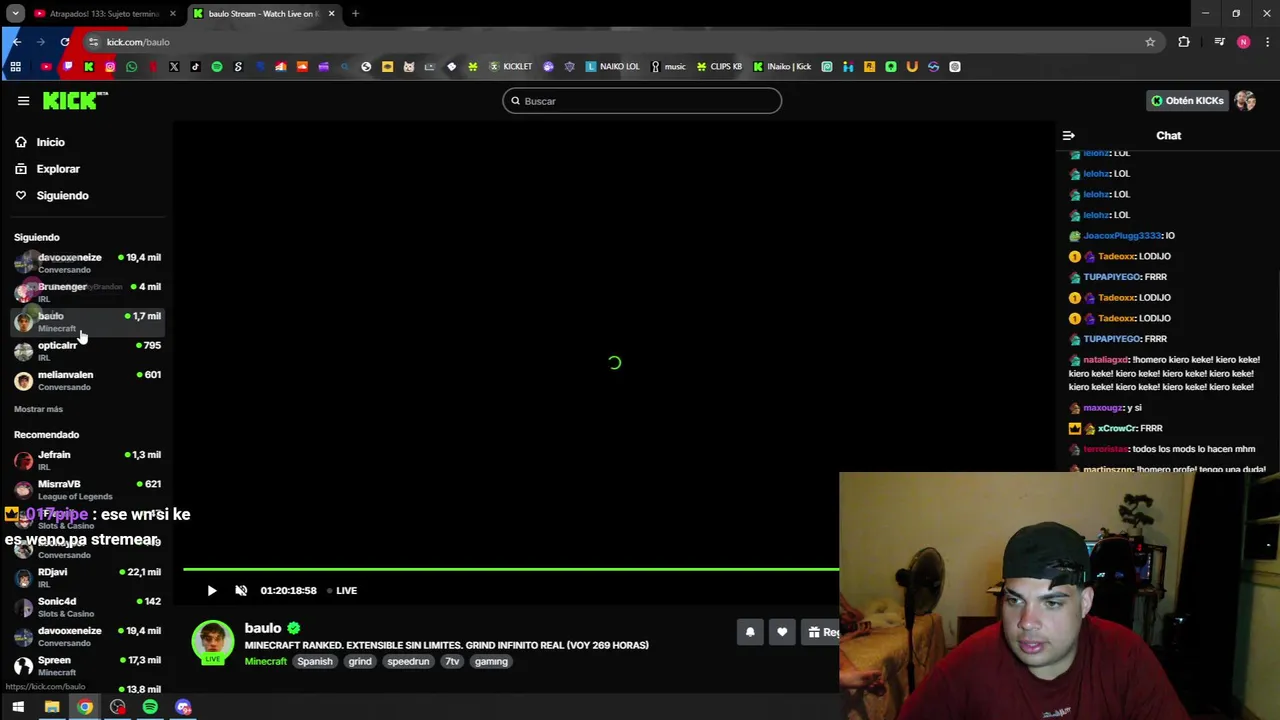Open File Explorer from taskbar
The width and height of the screenshot is (1280, 720).
click(x=52, y=707)
